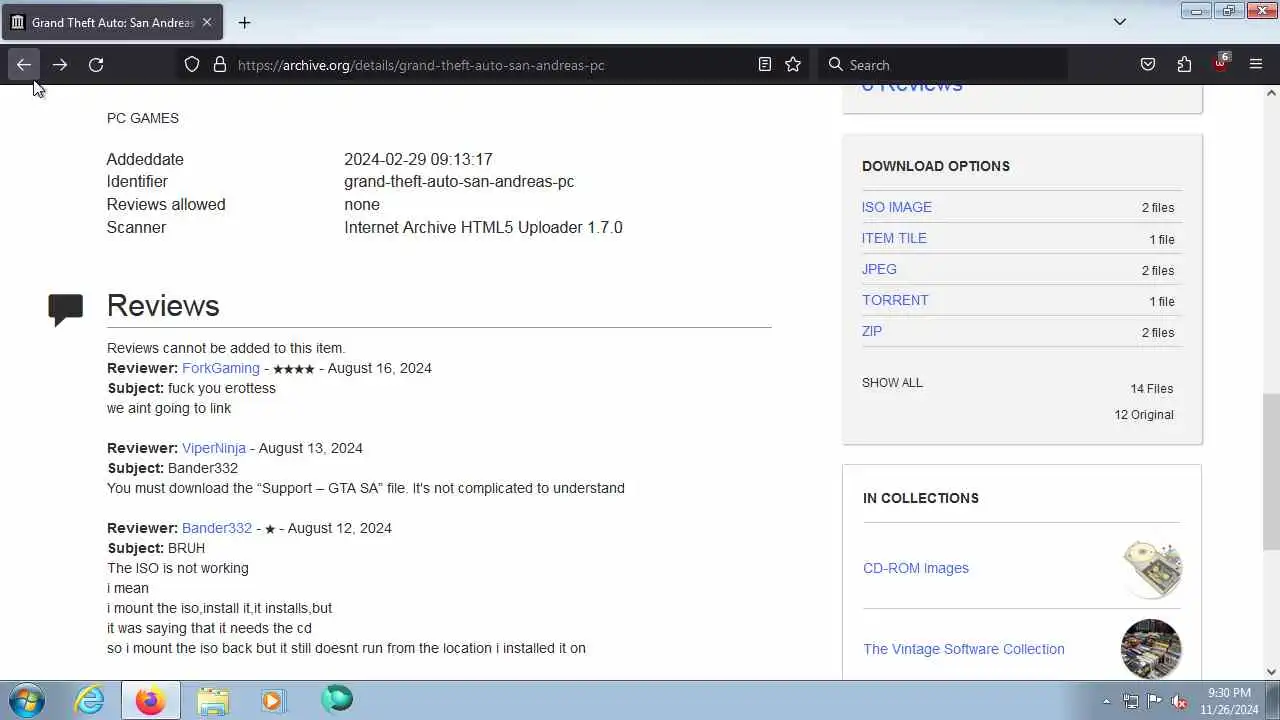
Task: Click the page vertical scrollbar thumb
Action: pos(1271,471)
